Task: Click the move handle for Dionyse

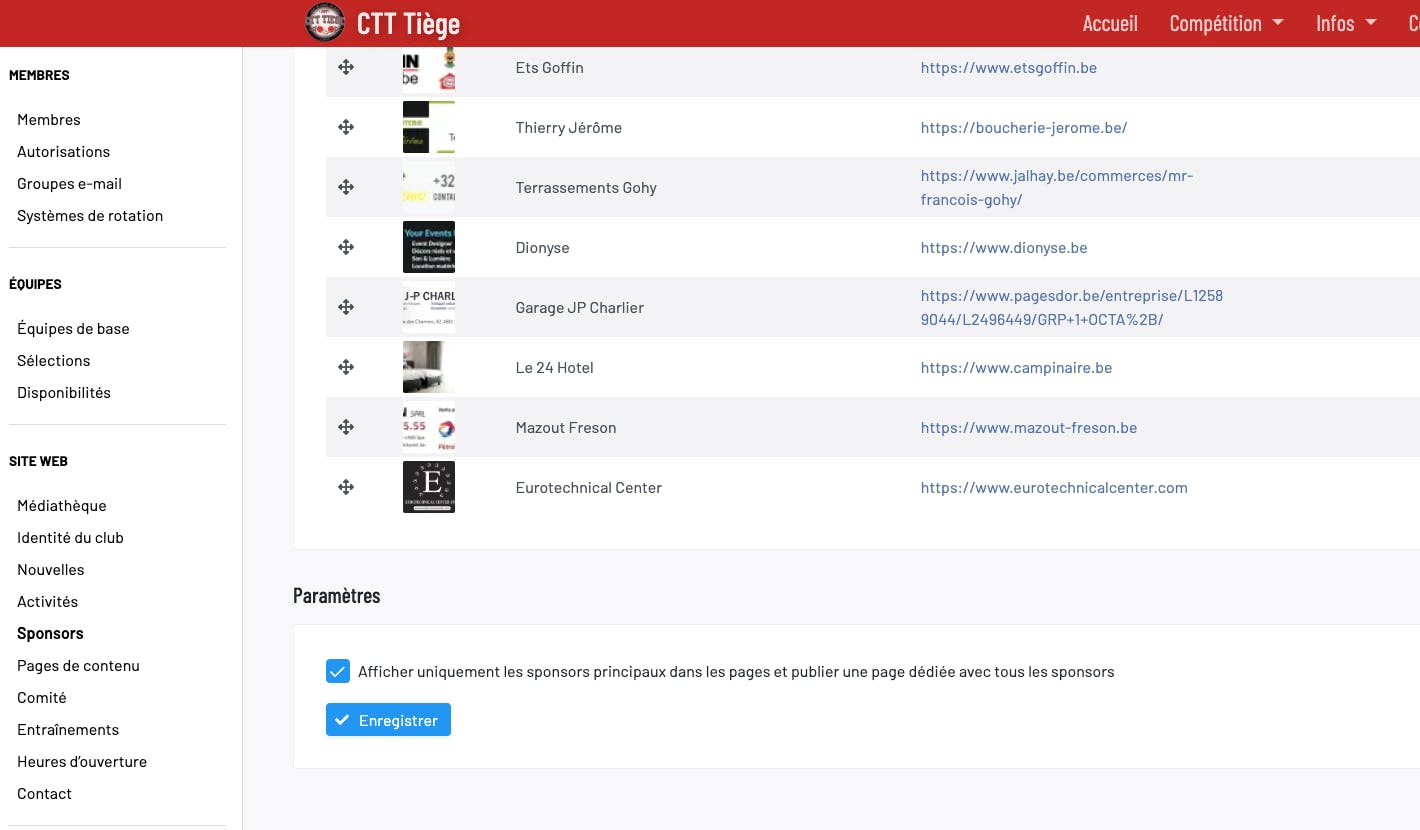Action: point(346,247)
